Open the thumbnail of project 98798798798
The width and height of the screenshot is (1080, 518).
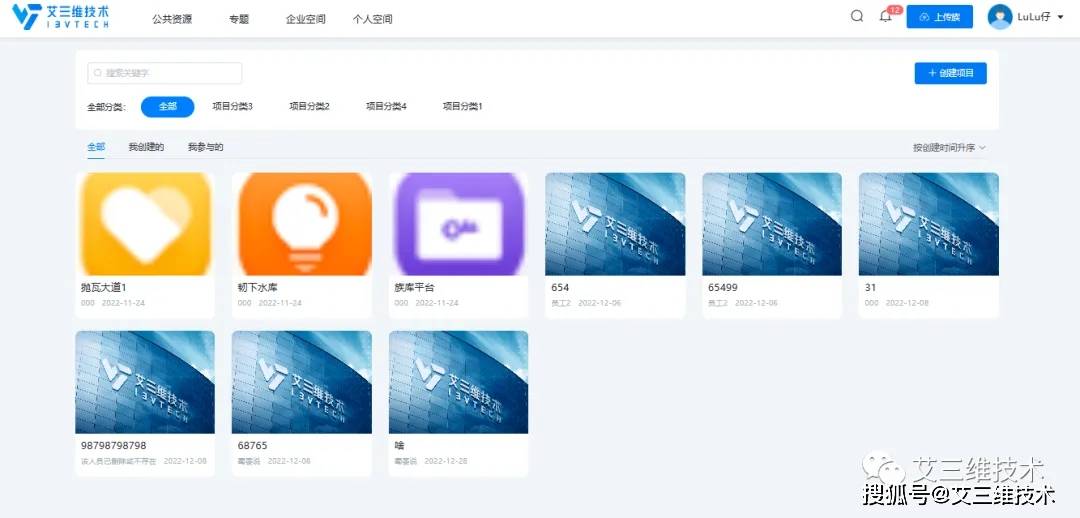click(x=145, y=382)
